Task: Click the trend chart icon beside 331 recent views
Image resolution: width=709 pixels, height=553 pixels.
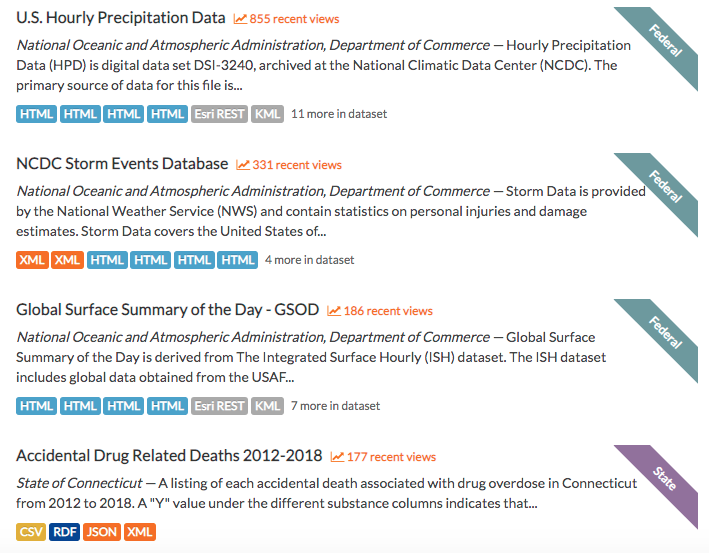Action: [x=243, y=165]
